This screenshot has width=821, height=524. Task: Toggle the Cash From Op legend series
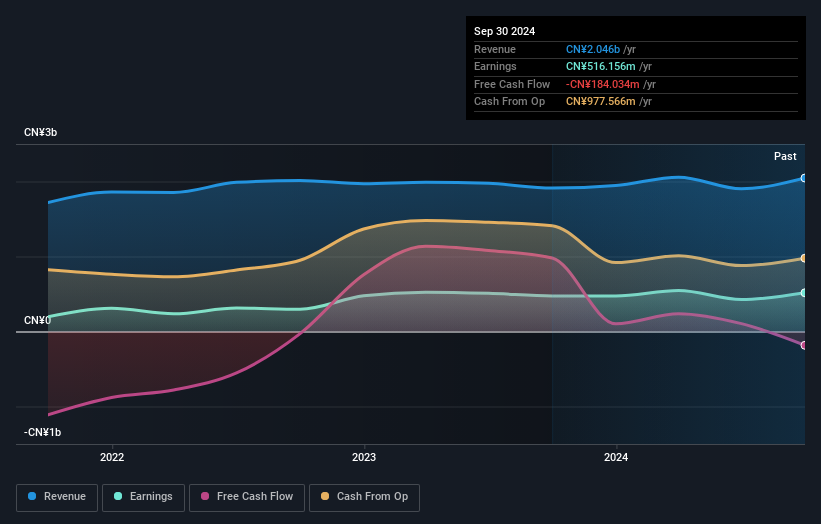pos(364,497)
